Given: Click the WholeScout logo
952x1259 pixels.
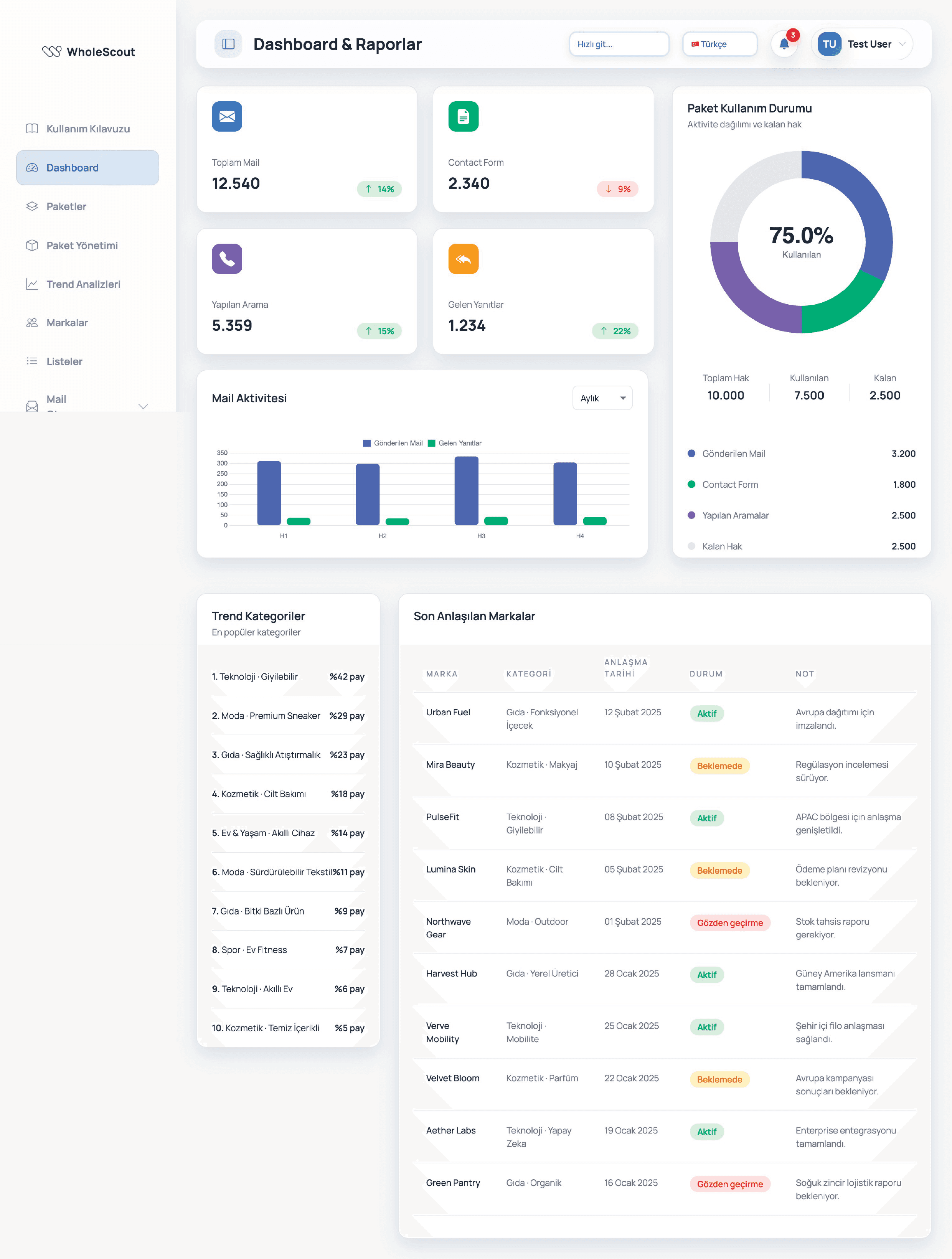Looking at the screenshot, I should click(88, 52).
